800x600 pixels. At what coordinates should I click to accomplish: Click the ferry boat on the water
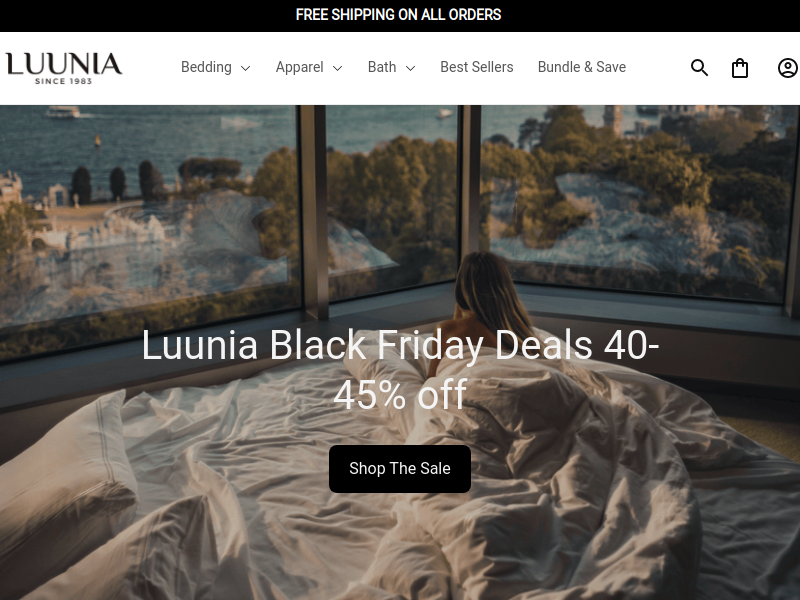(x=62, y=112)
